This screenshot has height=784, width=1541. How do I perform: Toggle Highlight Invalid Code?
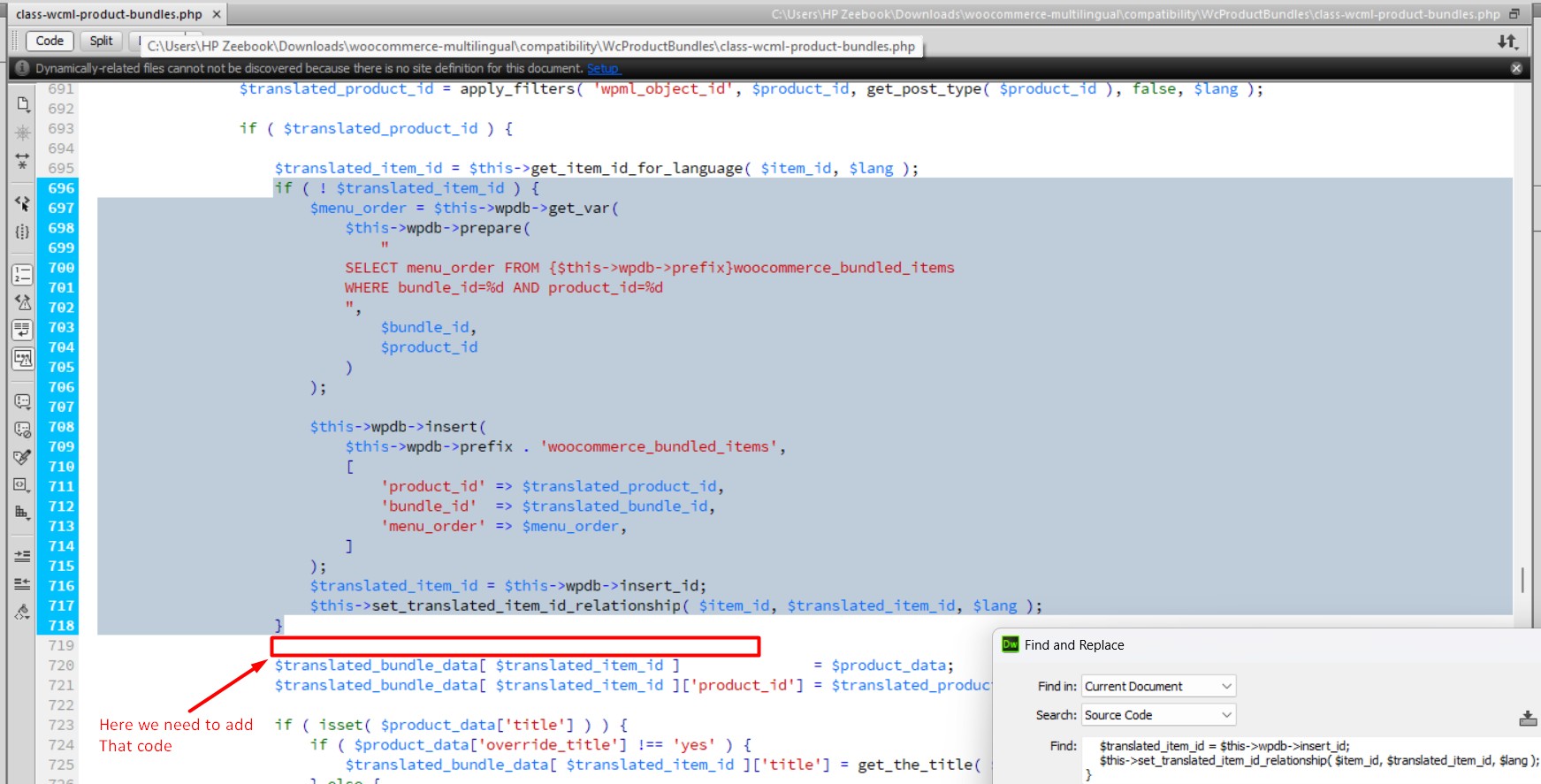[x=23, y=302]
